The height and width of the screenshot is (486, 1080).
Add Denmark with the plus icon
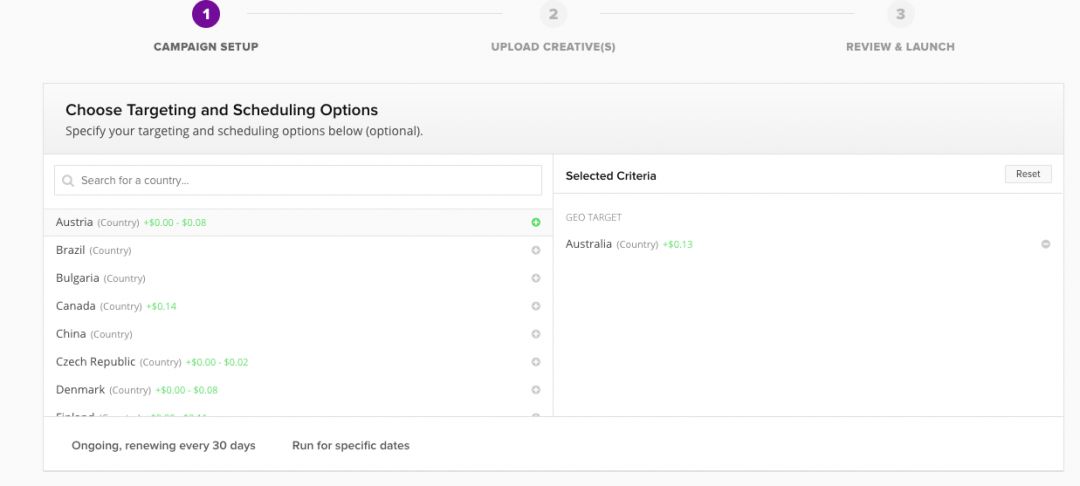(536, 390)
